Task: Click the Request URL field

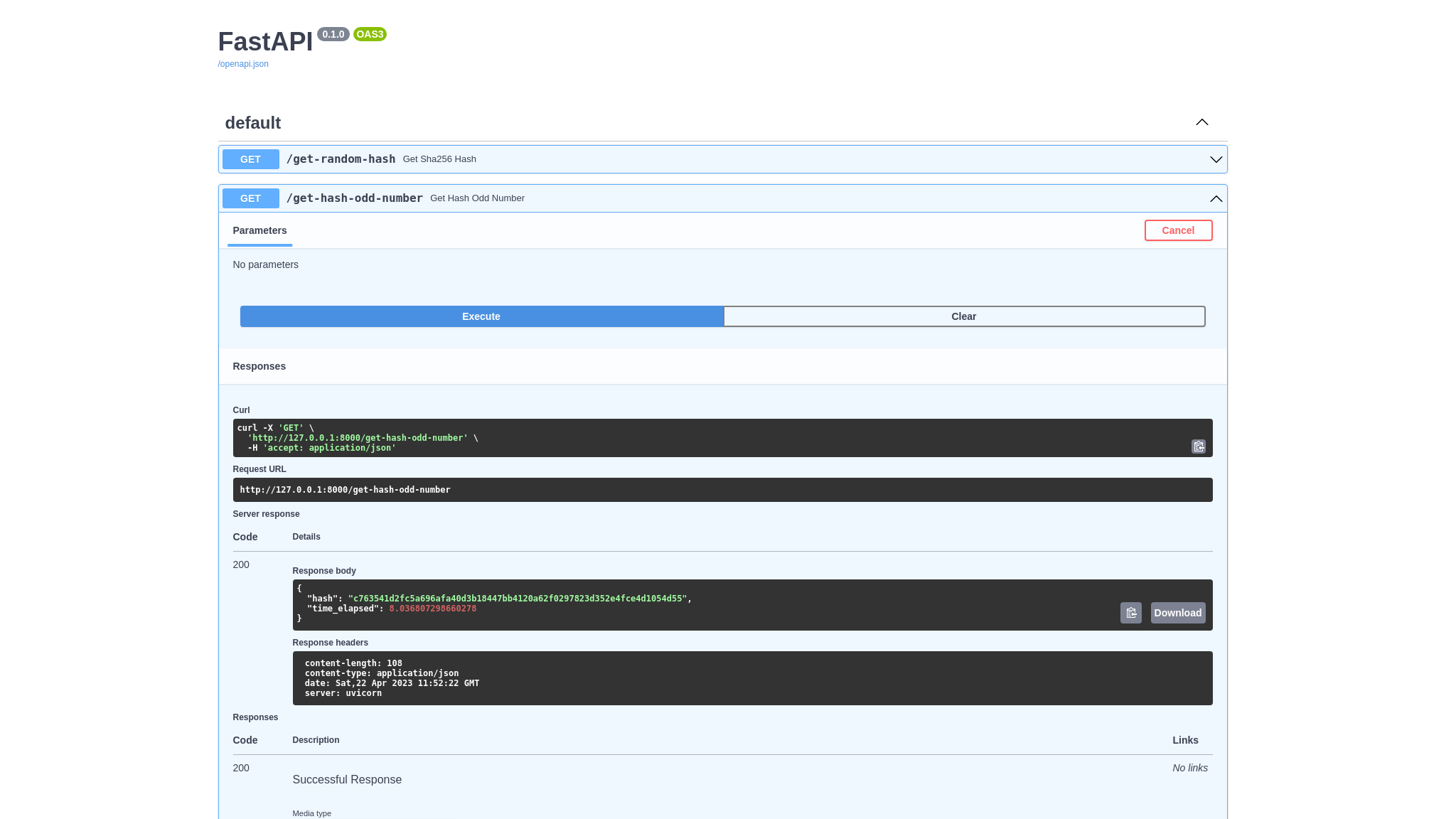Action: [722, 490]
